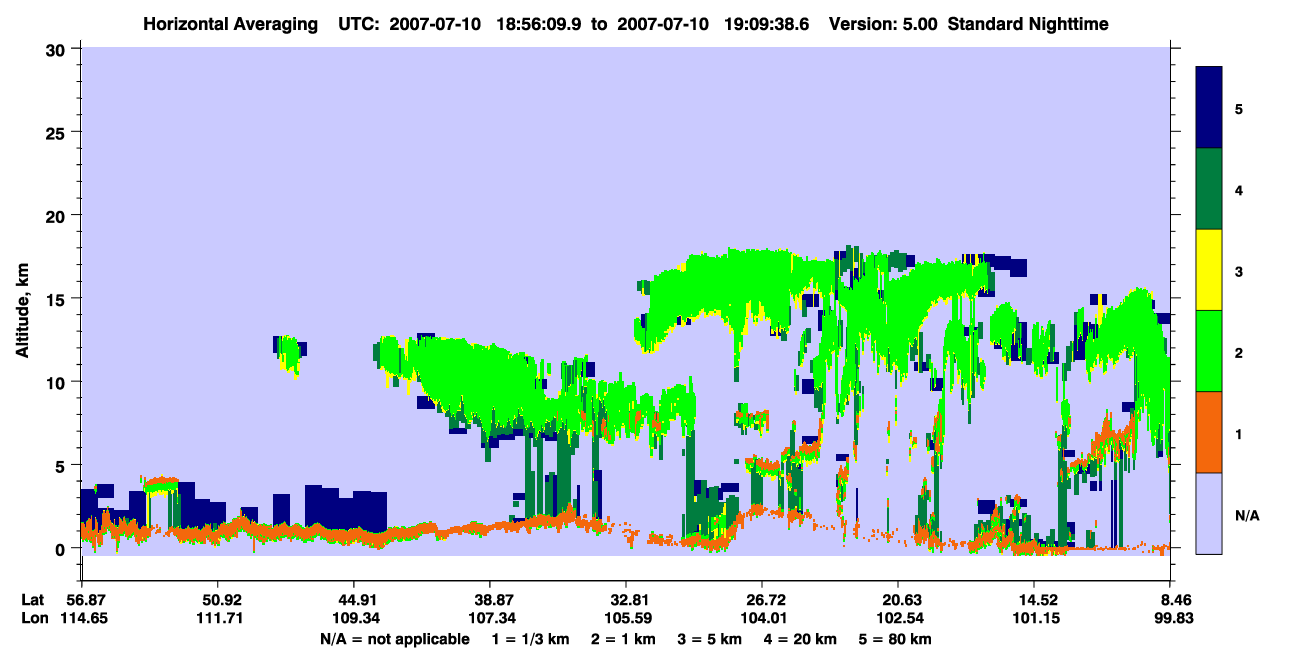The width and height of the screenshot is (1300, 667).
Task: Click longitude value 104.01
Action: click(x=762, y=618)
